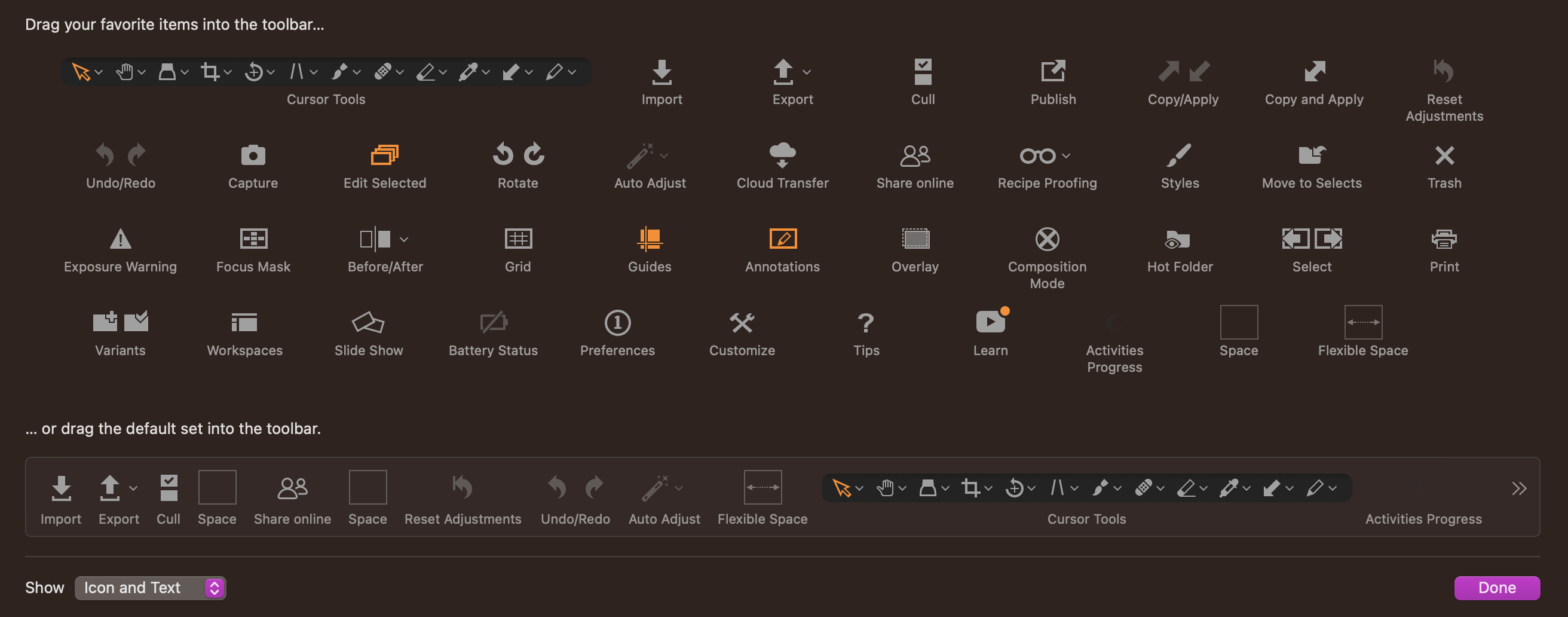Select the Customize tools icon
Viewport: 1568px width, 617px height.
pyautogui.click(x=742, y=322)
